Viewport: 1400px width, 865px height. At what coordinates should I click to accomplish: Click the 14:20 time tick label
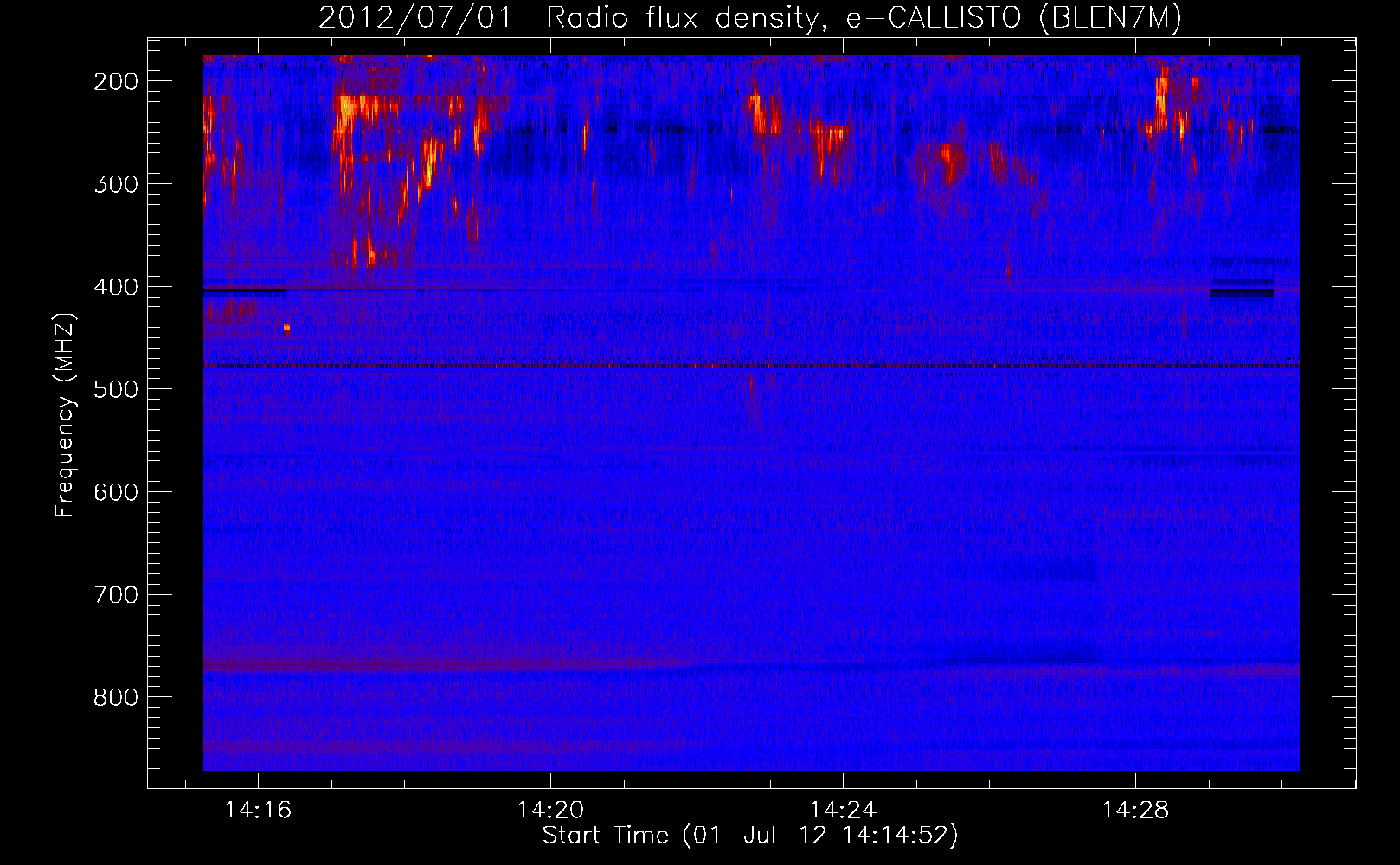pos(550,810)
